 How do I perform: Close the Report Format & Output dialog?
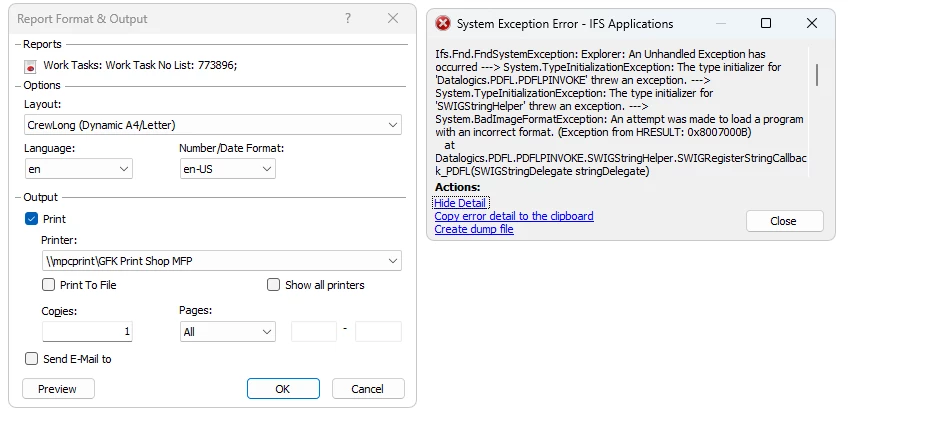pyautogui.click(x=393, y=19)
